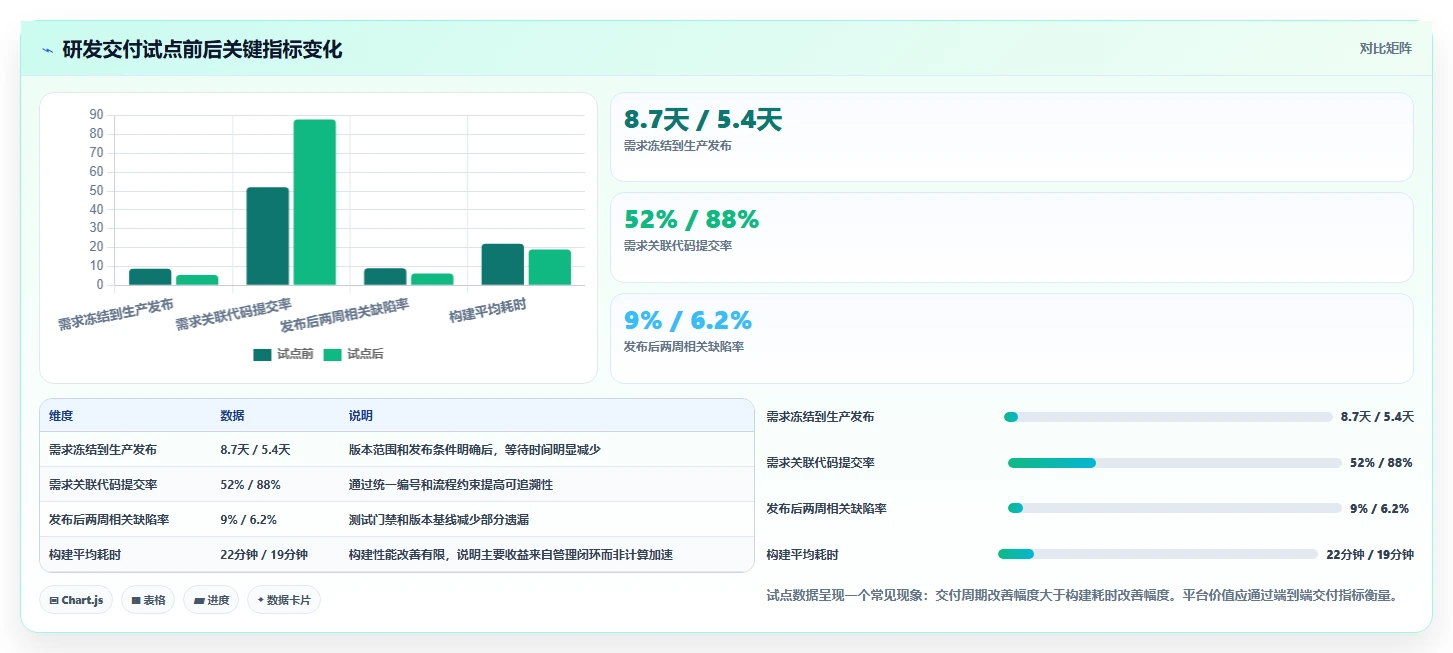Click the 试点后 bar for 构建平均耗时
Viewport: 1453px width, 653px height.
tap(550, 267)
